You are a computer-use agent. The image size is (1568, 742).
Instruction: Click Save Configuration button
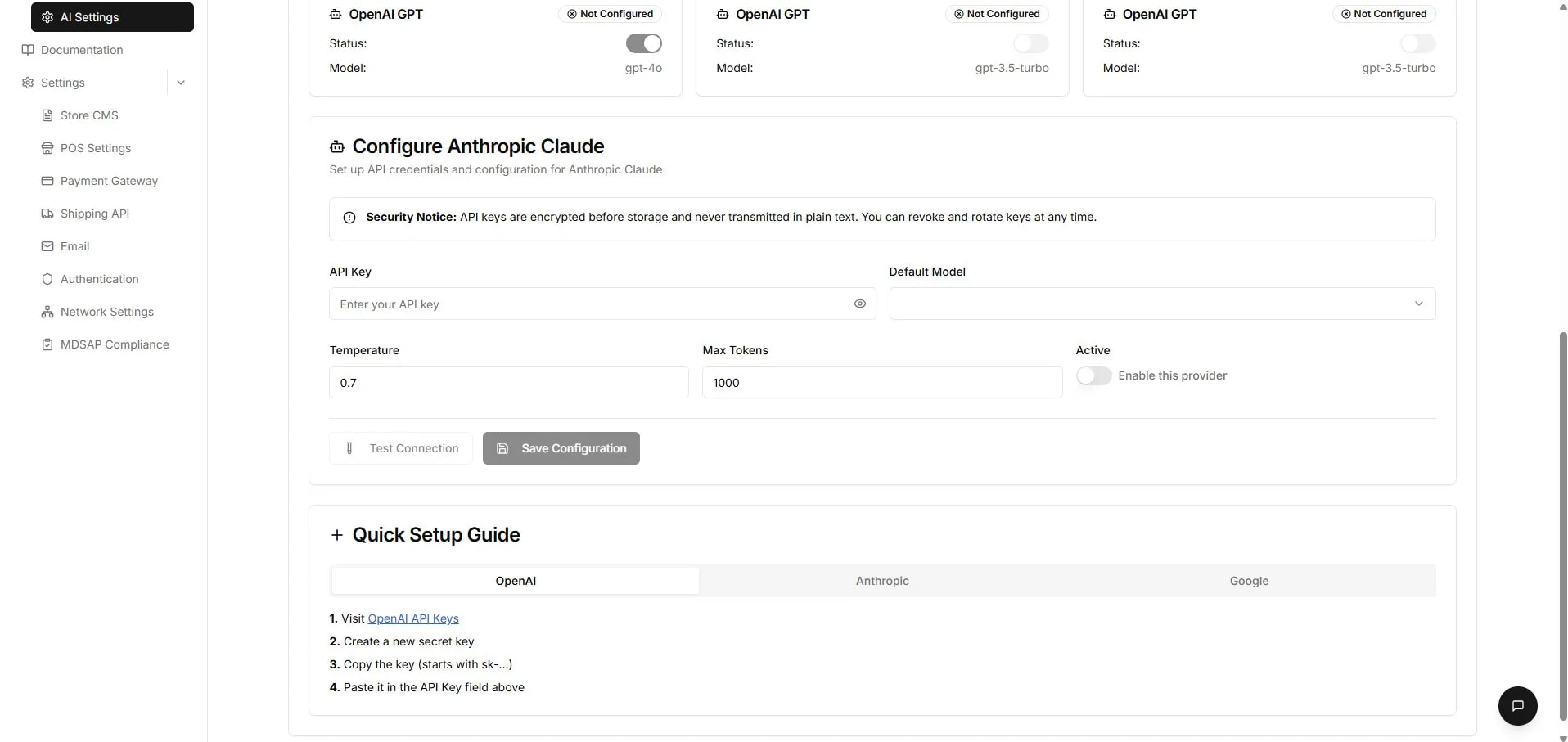point(561,448)
